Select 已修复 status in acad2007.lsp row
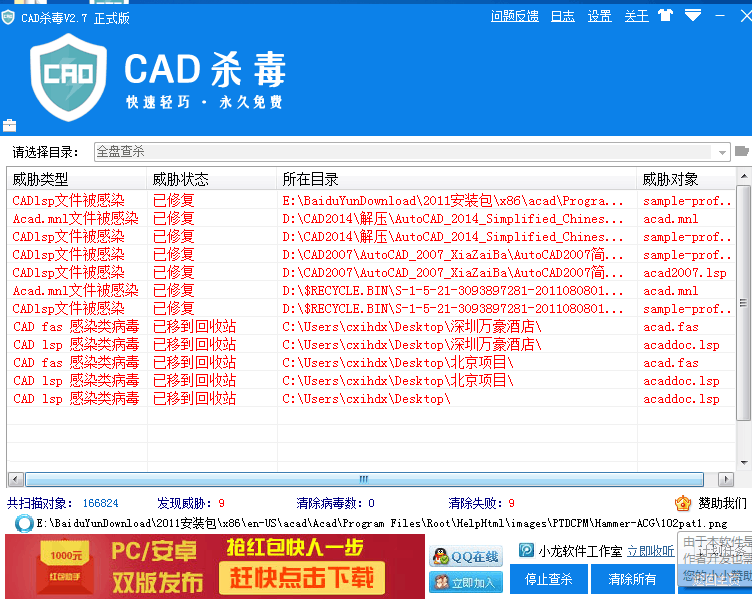This screenshot has height=599, width=752. click(174, 272)
